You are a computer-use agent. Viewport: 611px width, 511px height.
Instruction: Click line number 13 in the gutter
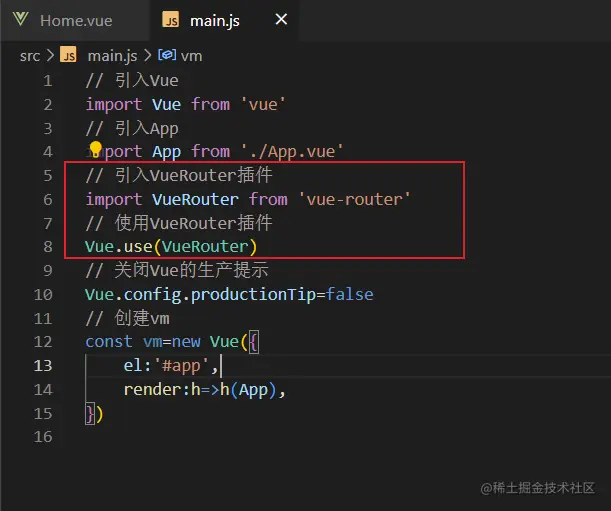tap(43, 366)
